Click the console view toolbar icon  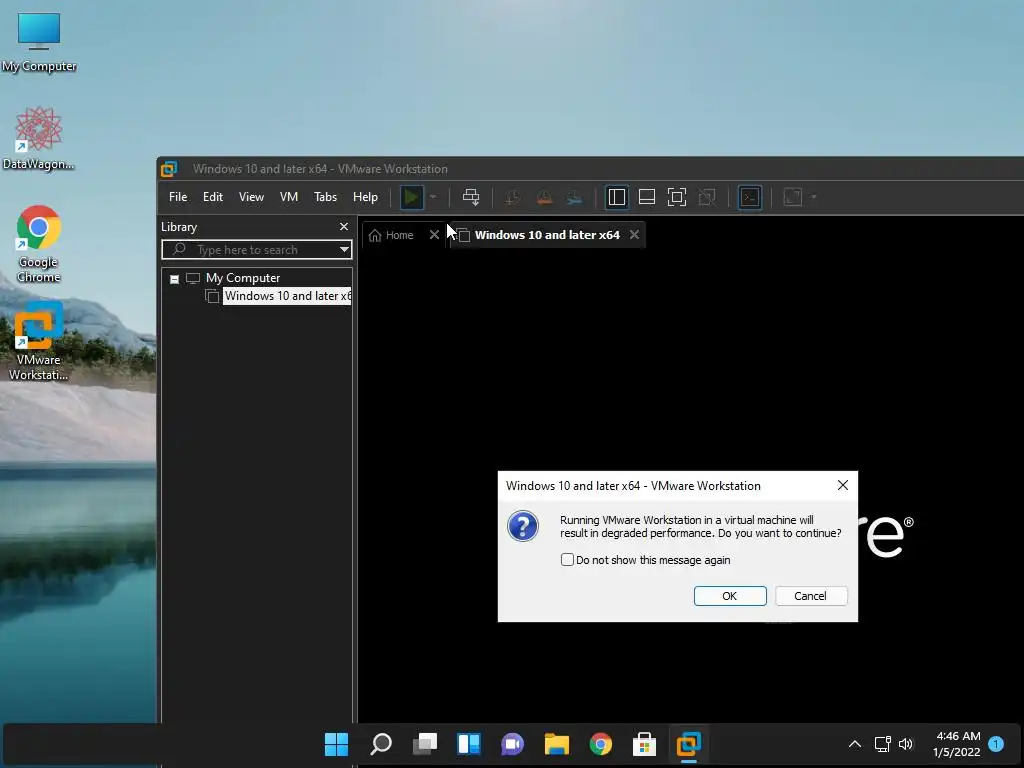click(x=750, y=197)
